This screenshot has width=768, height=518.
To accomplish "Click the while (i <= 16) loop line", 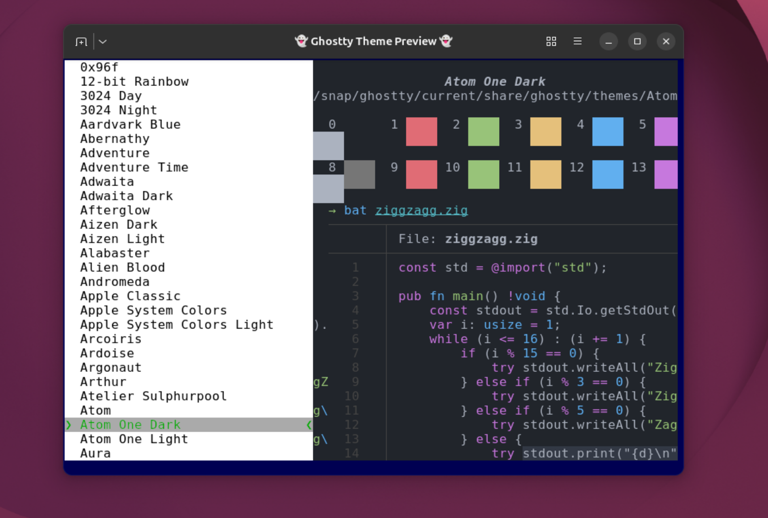I will (537, 339).
